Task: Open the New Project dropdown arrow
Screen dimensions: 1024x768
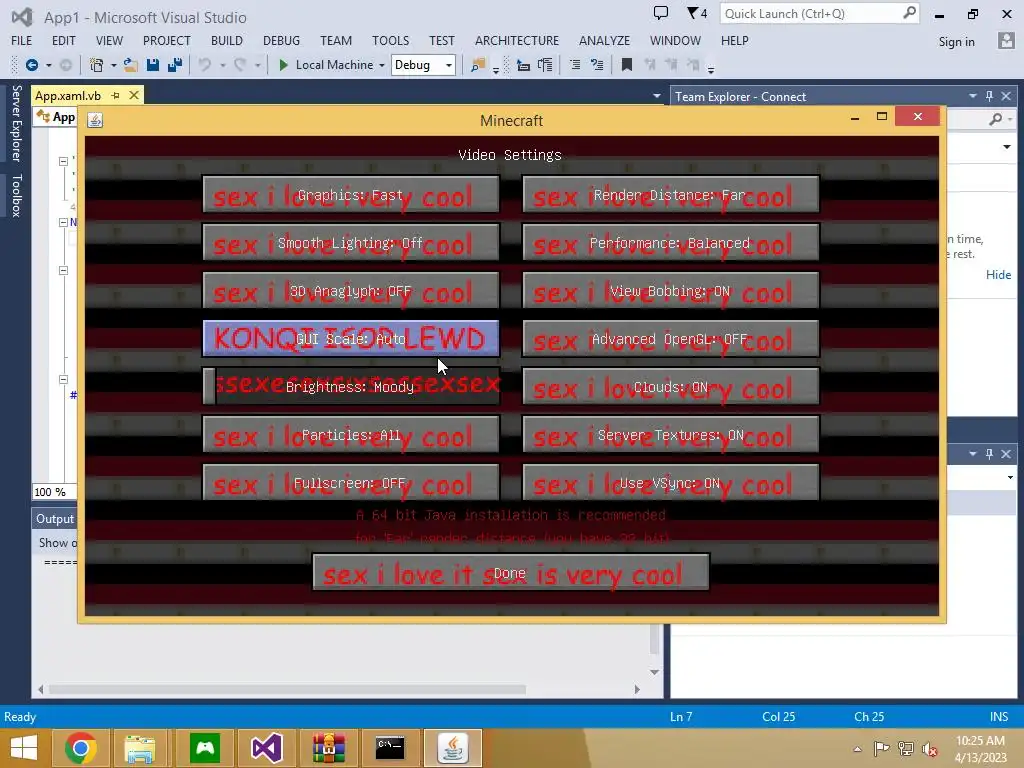Action: (x=113, y=65)
